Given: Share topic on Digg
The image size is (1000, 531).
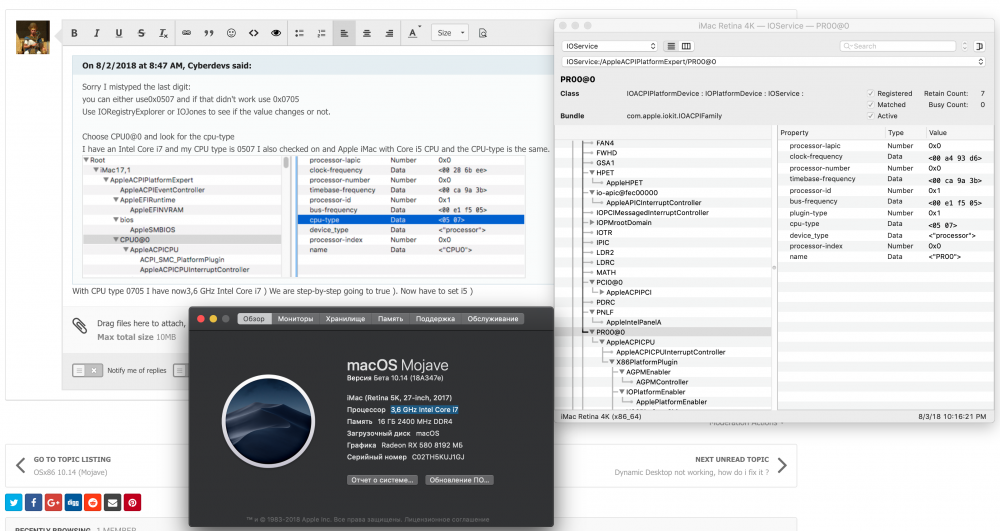Looking at the screenshot, I should point(73,502).
